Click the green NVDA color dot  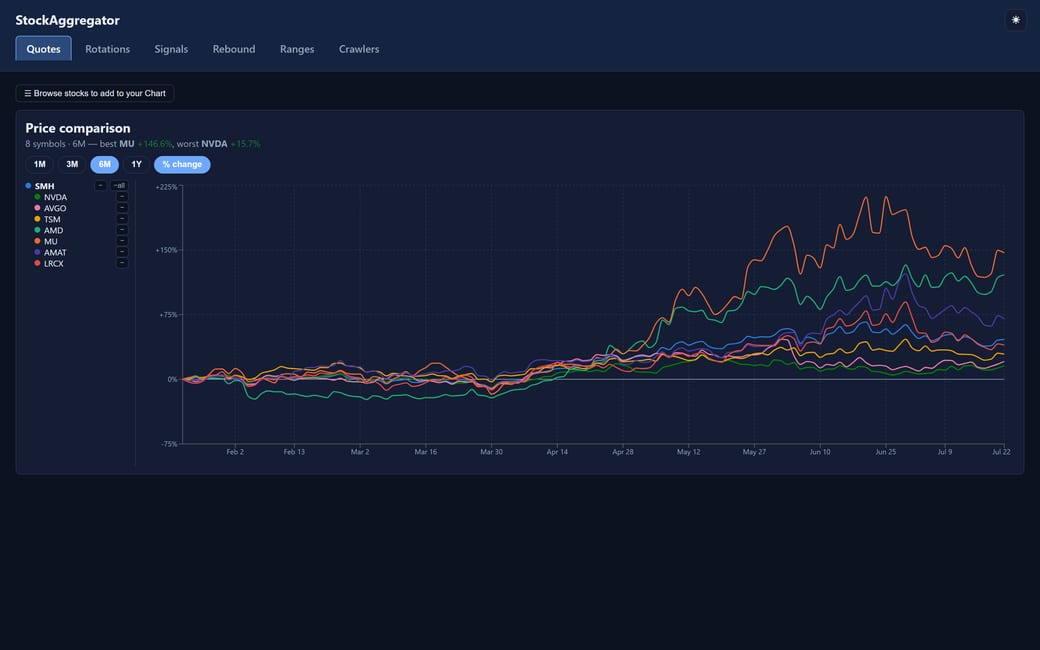tap(37, 197)
